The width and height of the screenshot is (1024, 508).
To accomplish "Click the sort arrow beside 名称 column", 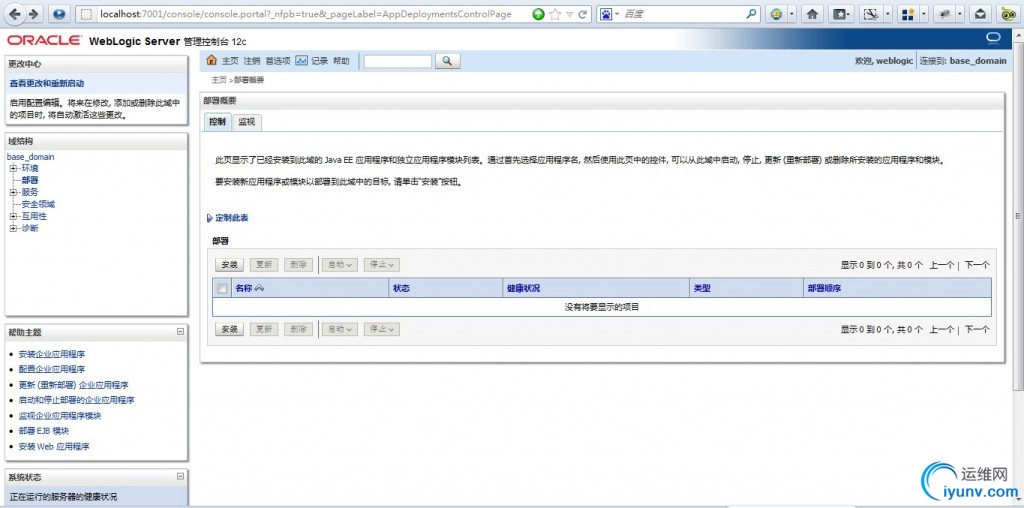I will click(259, 288).
